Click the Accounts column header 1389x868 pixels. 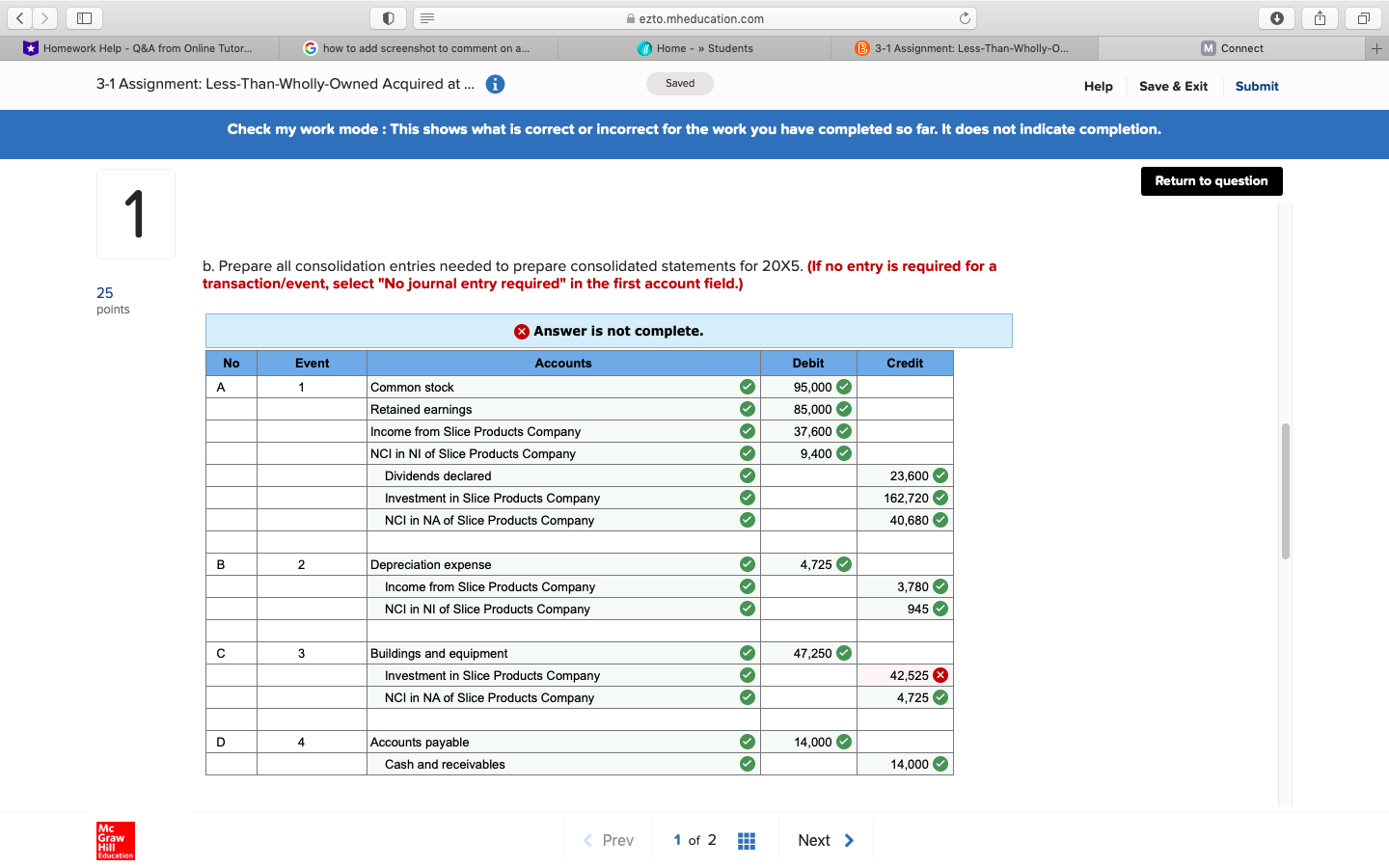[x=563, y=364]
